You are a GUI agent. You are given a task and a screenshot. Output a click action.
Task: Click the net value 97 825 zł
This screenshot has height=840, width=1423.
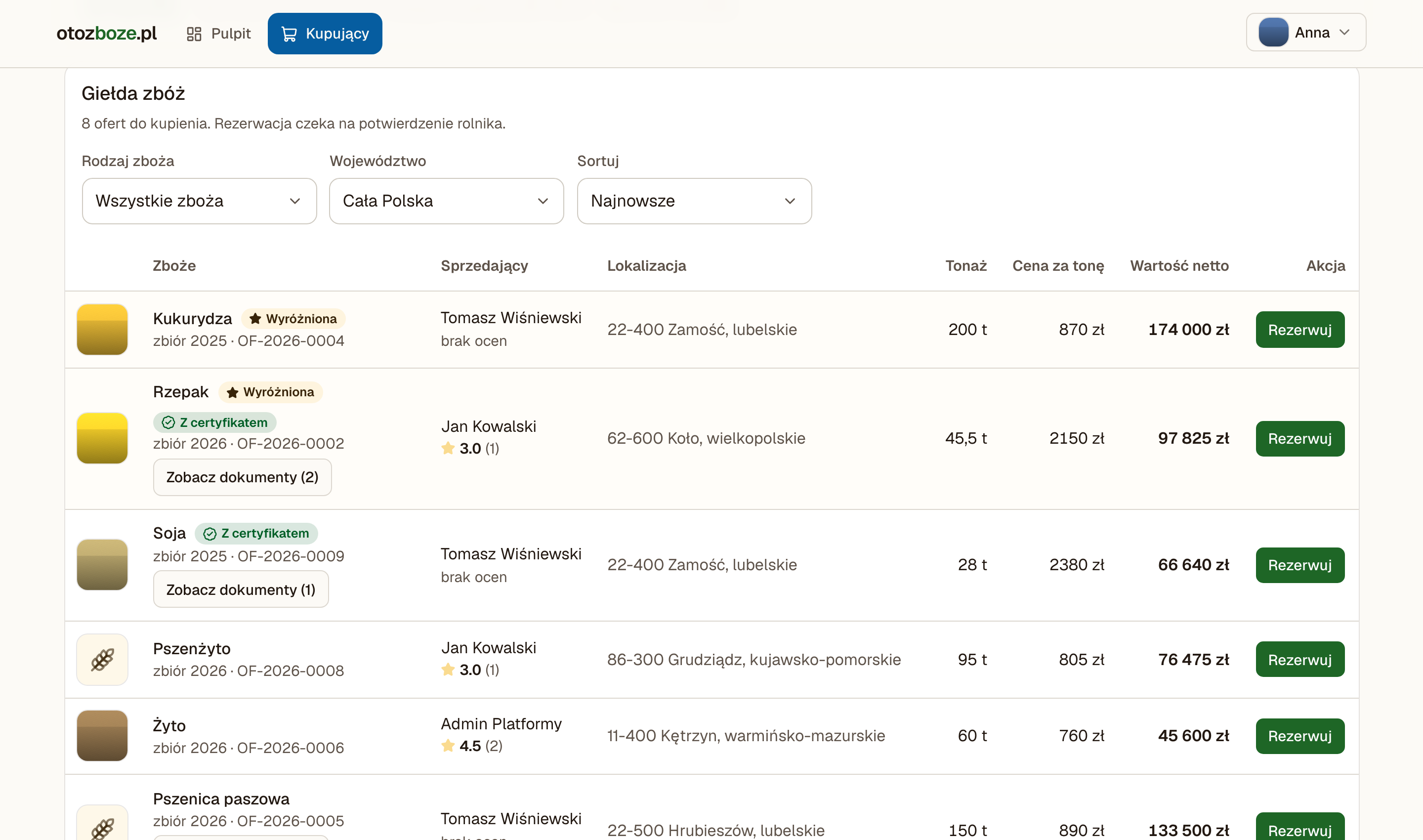(x=1194, y=439)
